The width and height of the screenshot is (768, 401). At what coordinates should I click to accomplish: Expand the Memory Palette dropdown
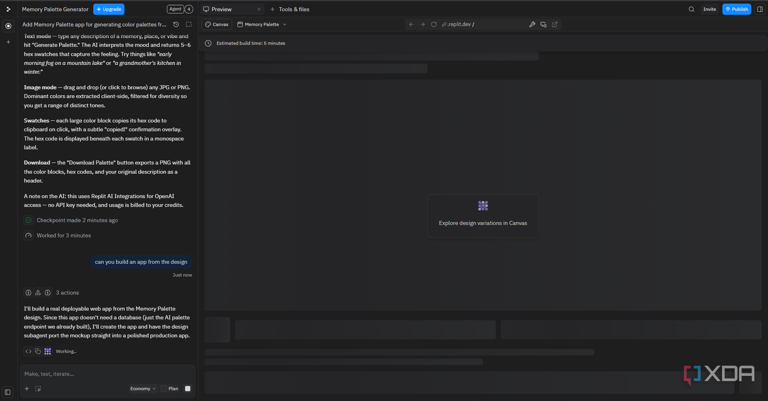coord(262,24)
